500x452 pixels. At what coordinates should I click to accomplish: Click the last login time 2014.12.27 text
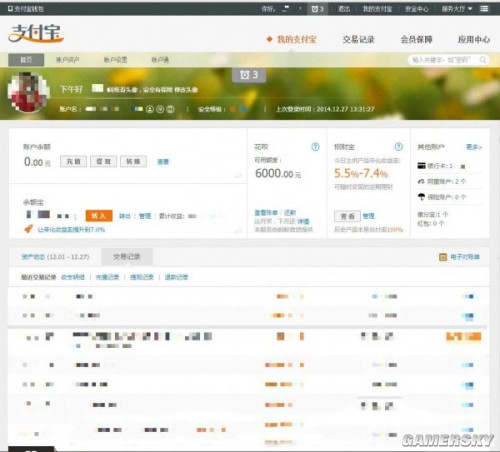pyautogui.click(x=325, y=109)
